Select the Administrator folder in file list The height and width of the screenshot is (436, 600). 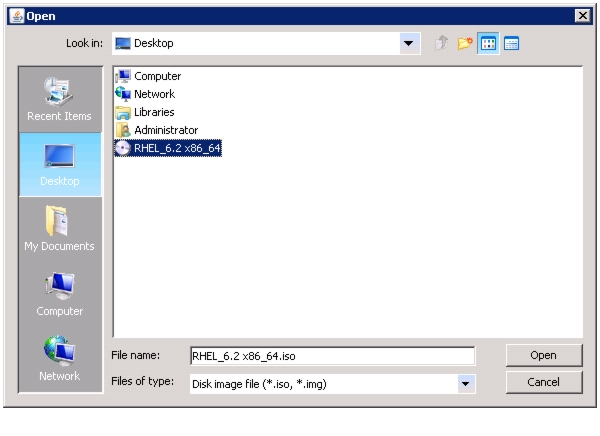point(157,130)
